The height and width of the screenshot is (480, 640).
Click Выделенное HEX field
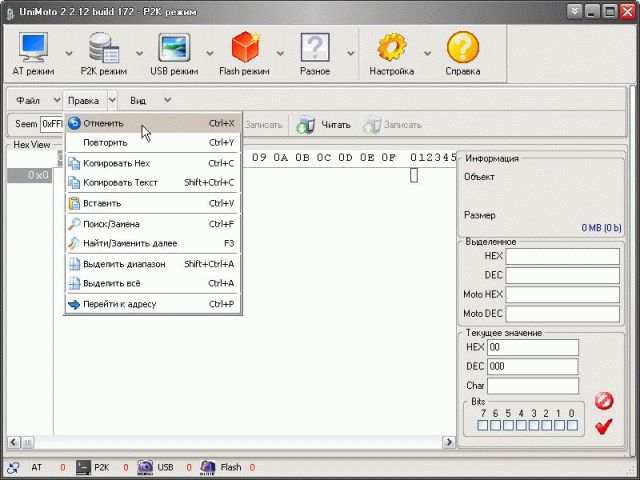coord(562,256)
